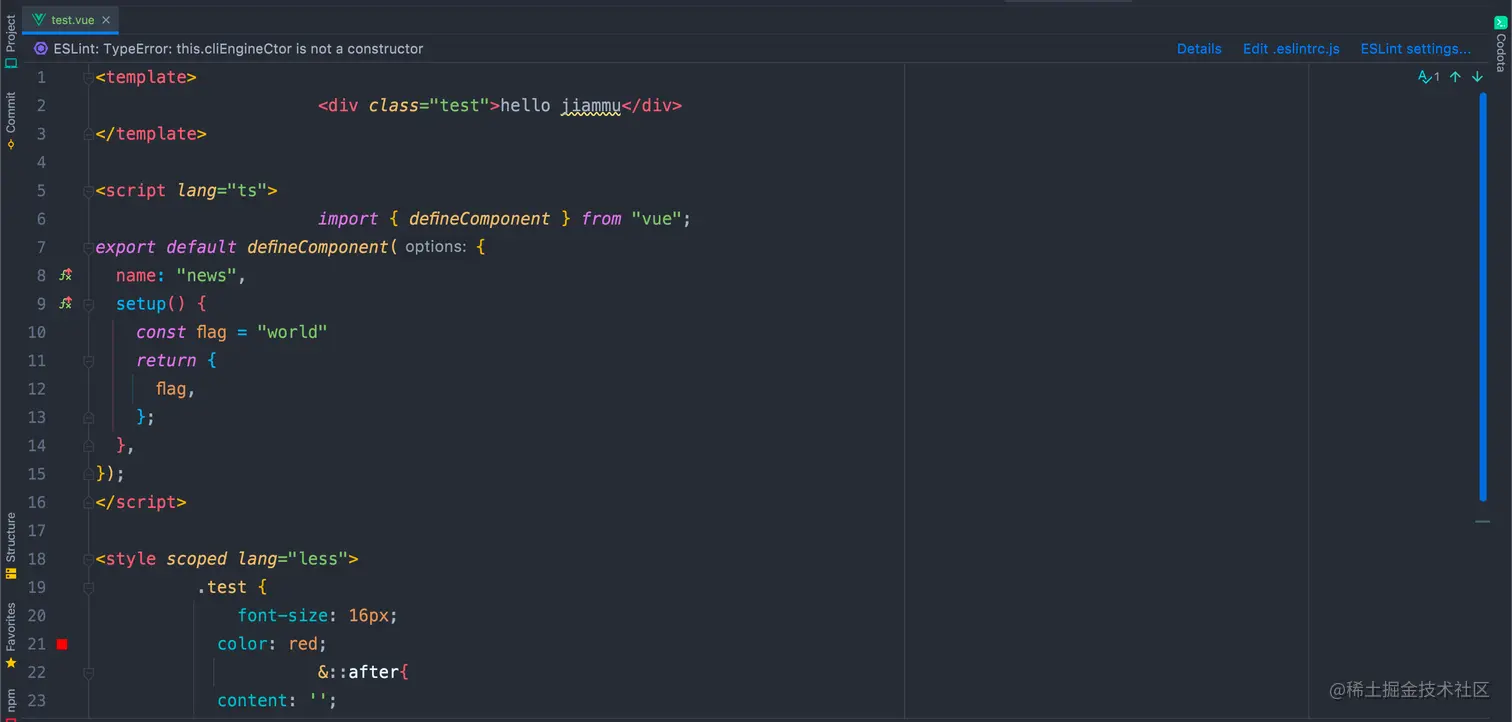This screenshot has height=722, width=1512.
Task: Click the "news" string value
Action: point(206,275)
